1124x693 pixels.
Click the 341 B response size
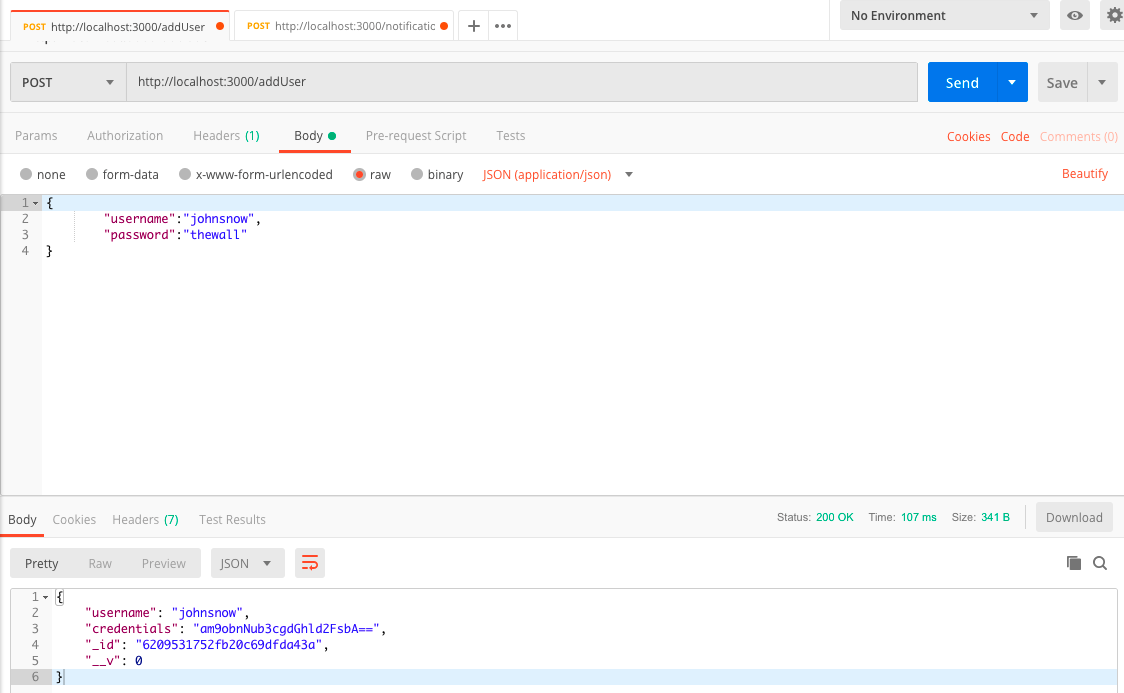point(995,517)
